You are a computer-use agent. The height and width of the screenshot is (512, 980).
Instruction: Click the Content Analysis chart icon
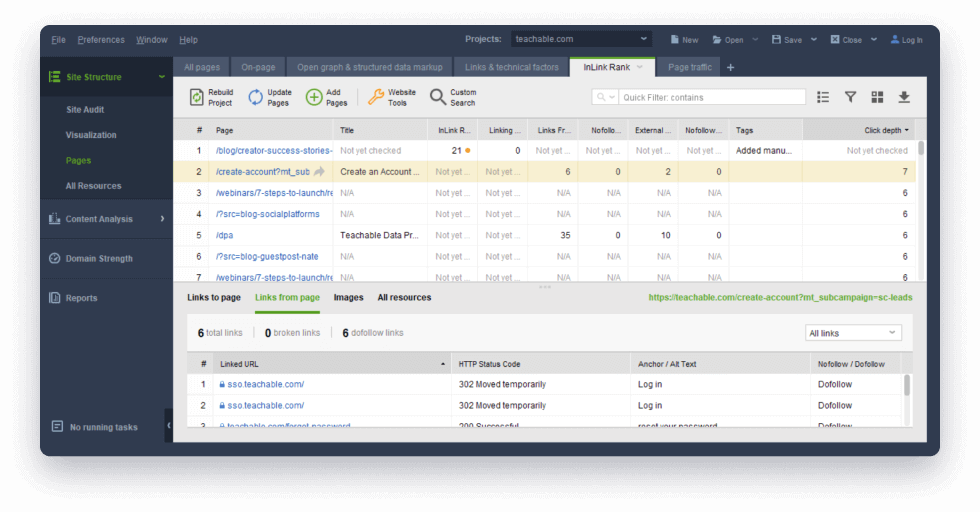[x=54, y=218]
